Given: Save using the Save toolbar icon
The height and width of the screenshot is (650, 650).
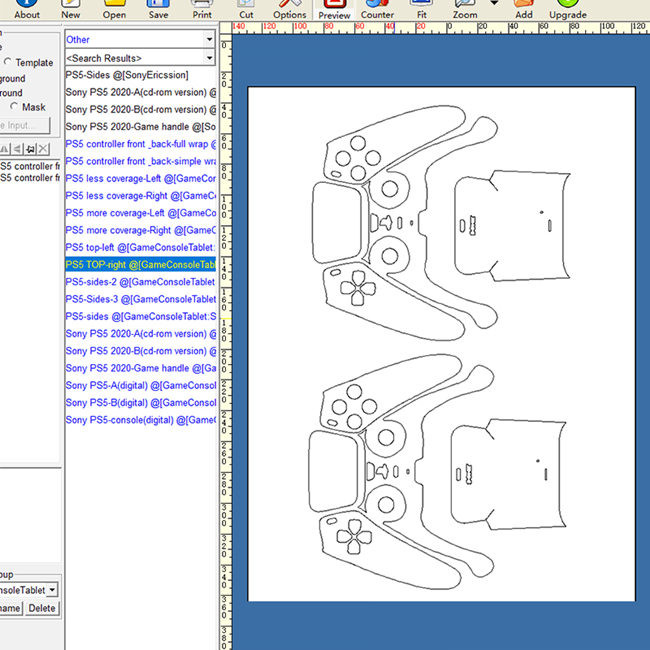Looking at the screenshot, I should click(158, 10).
